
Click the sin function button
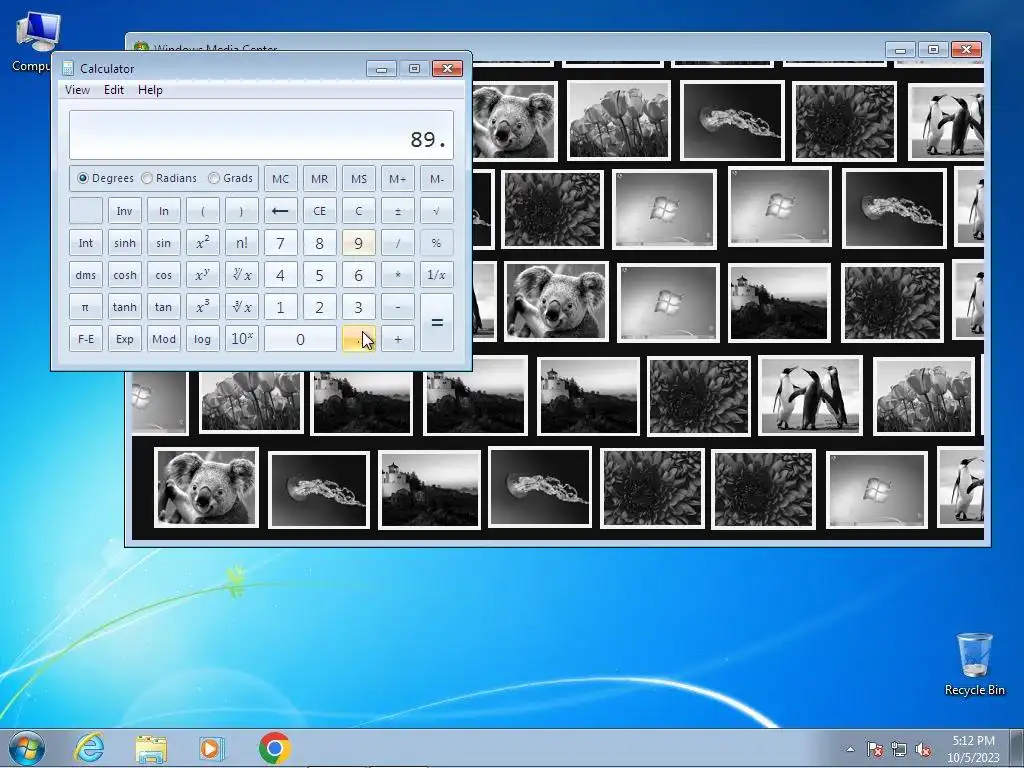[x=163, y=243]
